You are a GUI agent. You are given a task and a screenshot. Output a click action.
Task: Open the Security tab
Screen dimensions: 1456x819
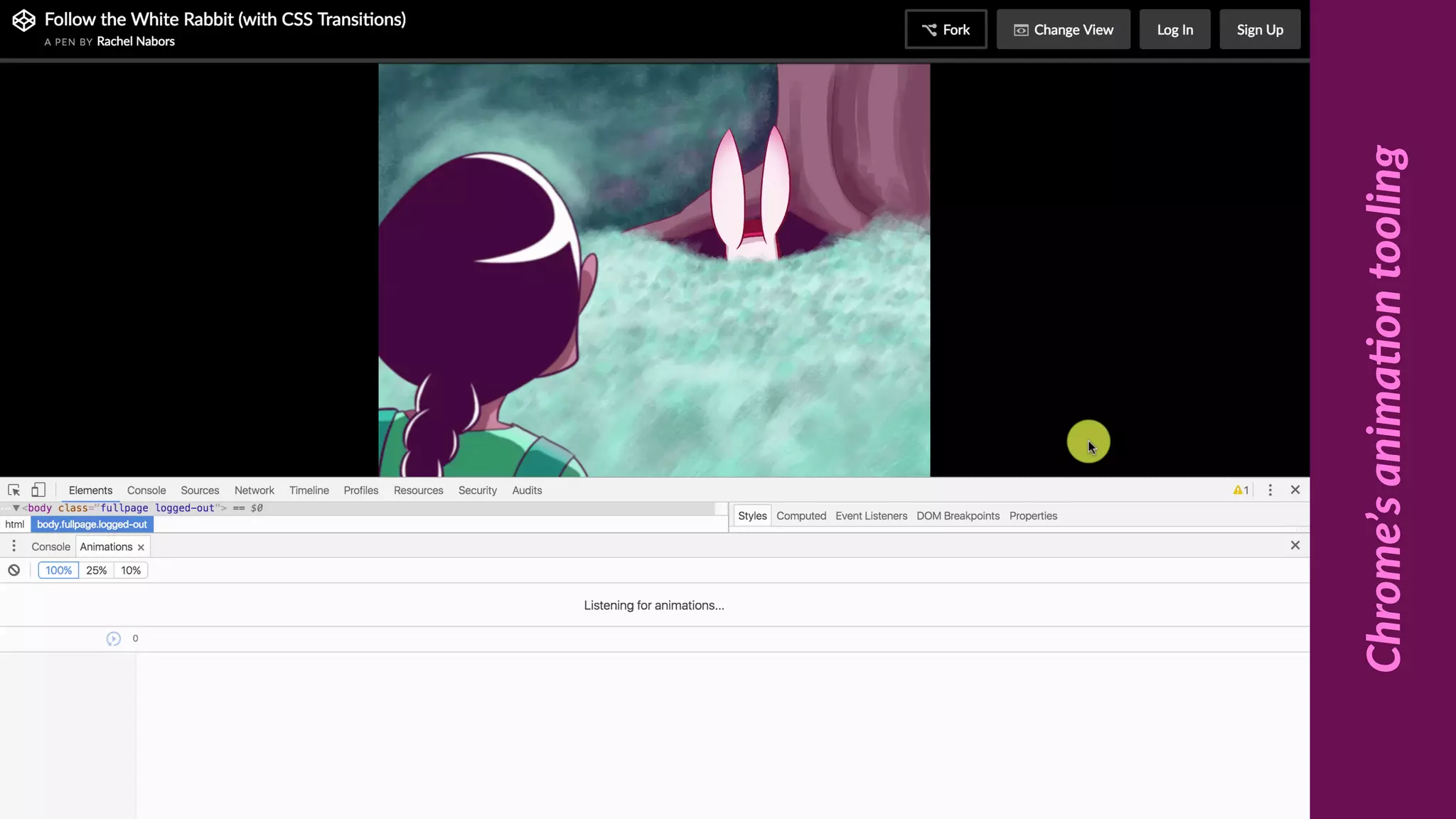478,491
